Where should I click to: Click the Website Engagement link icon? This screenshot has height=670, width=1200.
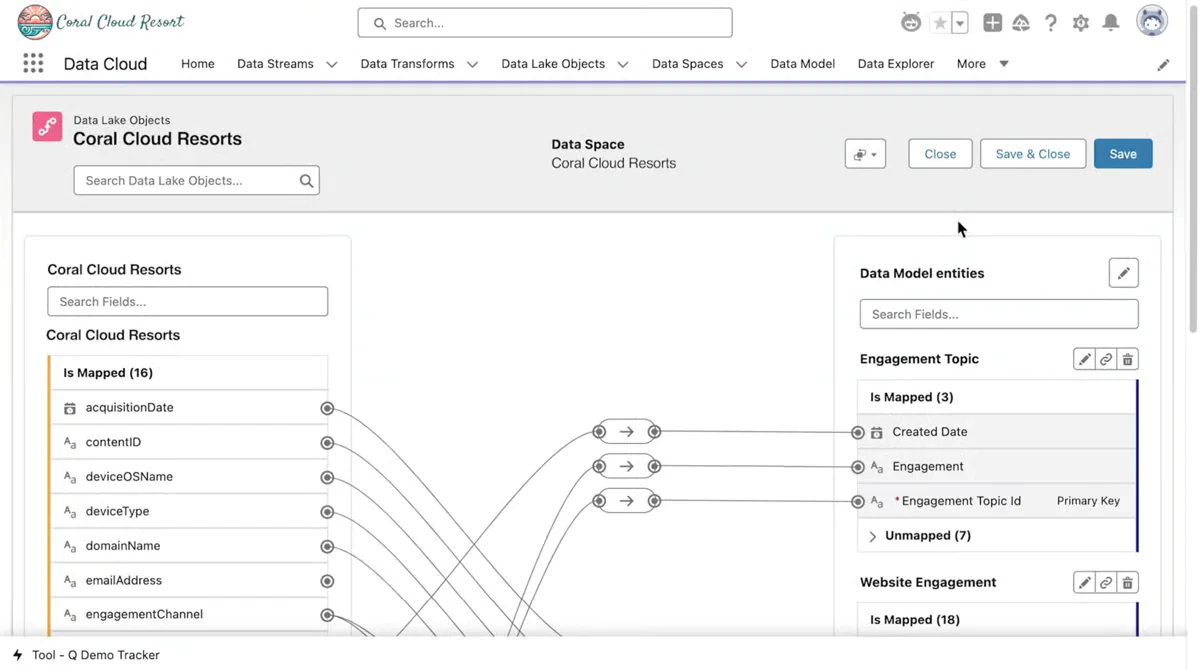click(1106, 582)
